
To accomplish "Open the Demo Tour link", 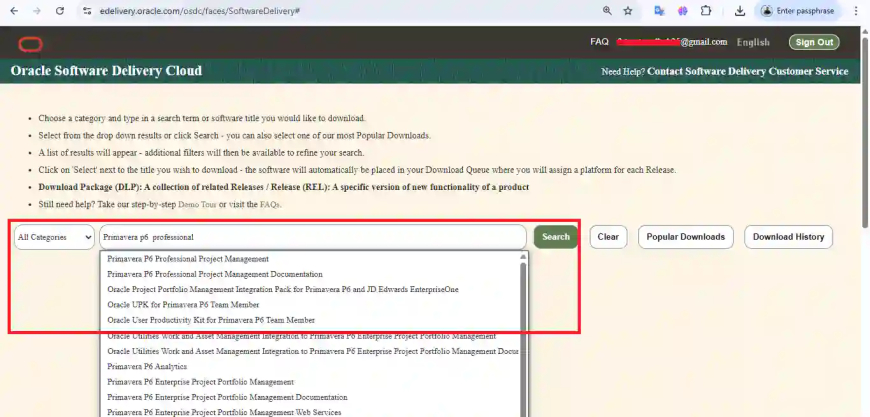I will 198,204.
